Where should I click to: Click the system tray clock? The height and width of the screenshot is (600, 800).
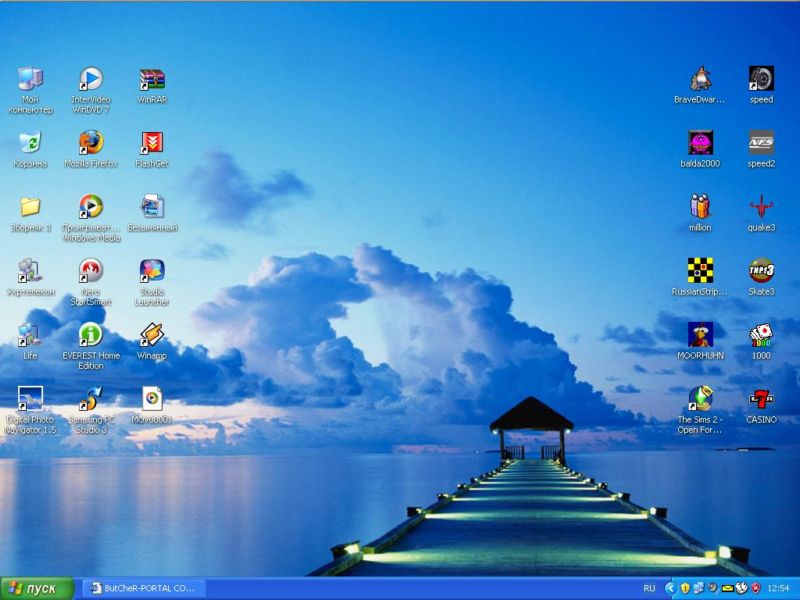(x=777, y=588)
